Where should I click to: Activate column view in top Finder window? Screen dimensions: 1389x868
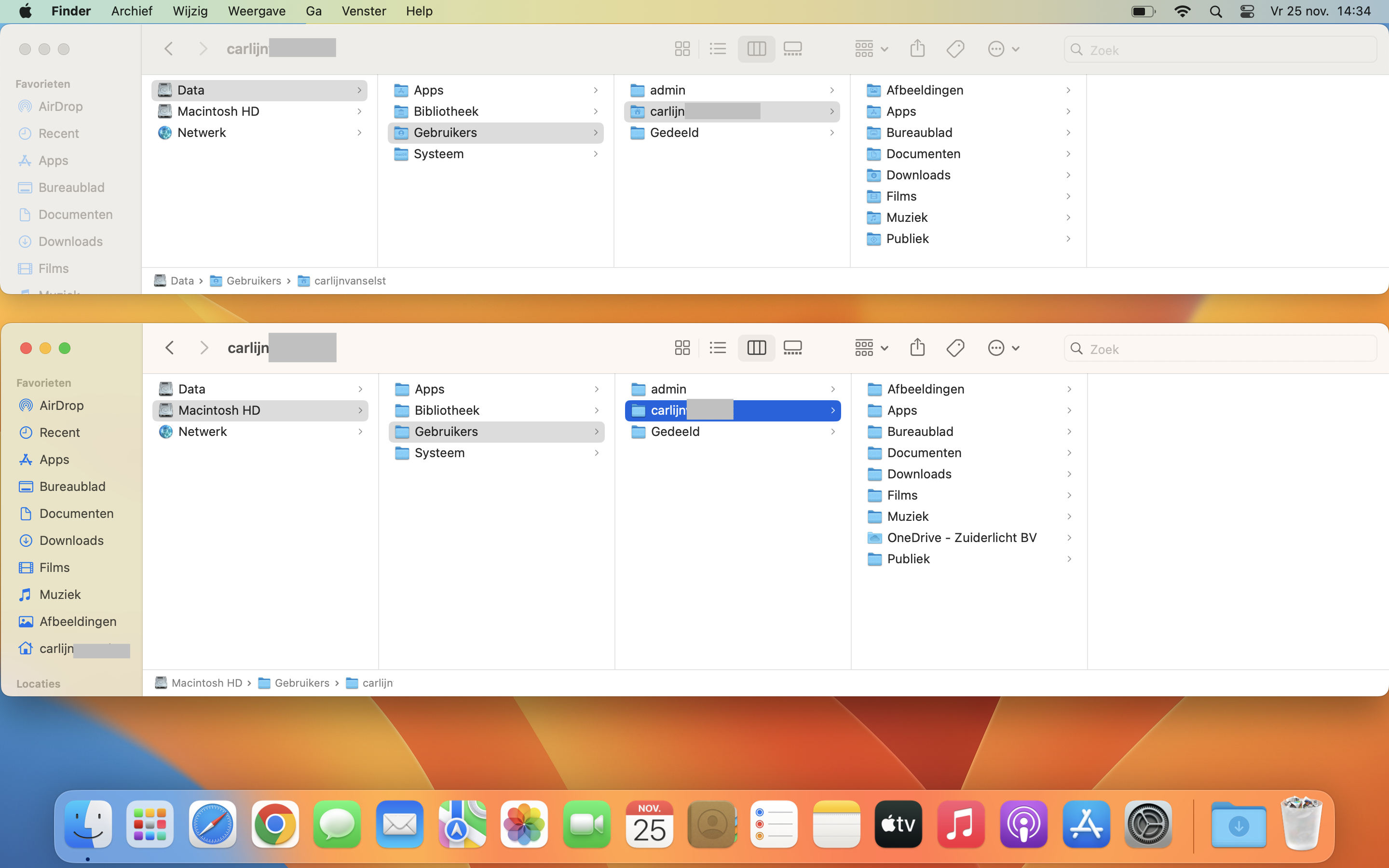click(756, 49)
